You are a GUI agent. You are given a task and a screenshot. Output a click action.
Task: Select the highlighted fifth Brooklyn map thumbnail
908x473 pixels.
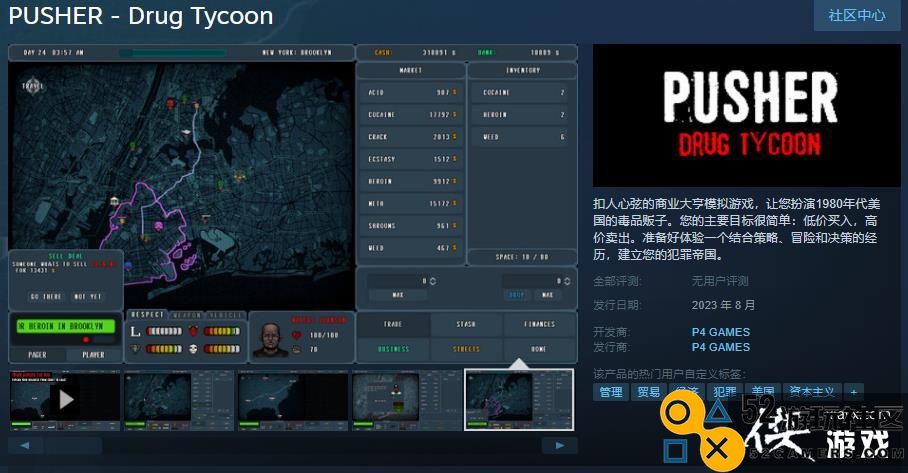coord(519,400)
